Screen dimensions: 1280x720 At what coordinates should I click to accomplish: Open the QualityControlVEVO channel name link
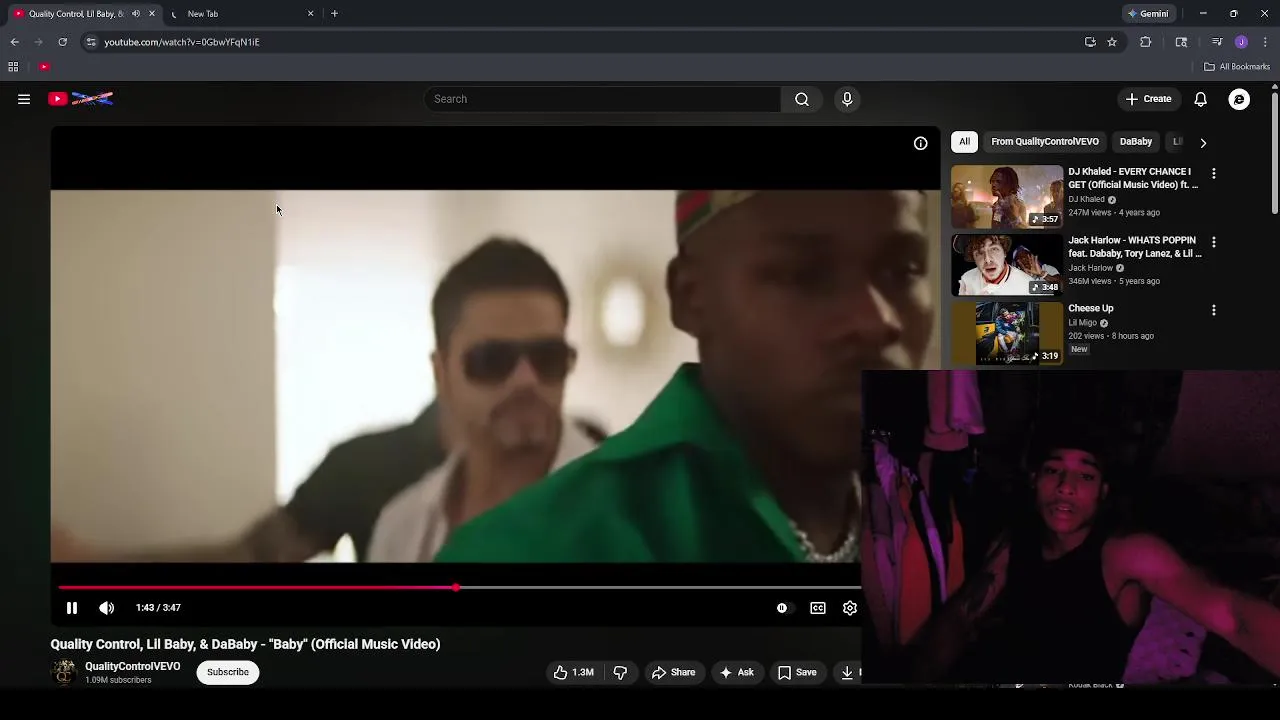pyautogui.click(x=133, y=666)
